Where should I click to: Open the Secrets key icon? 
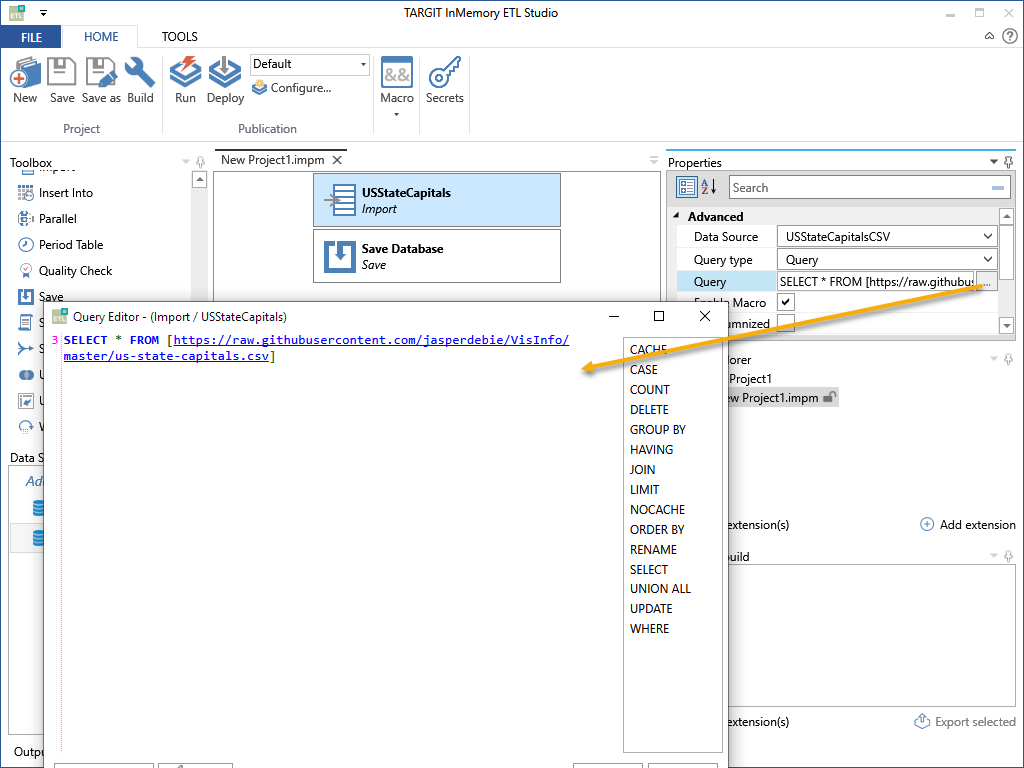[x=445, y=80]
